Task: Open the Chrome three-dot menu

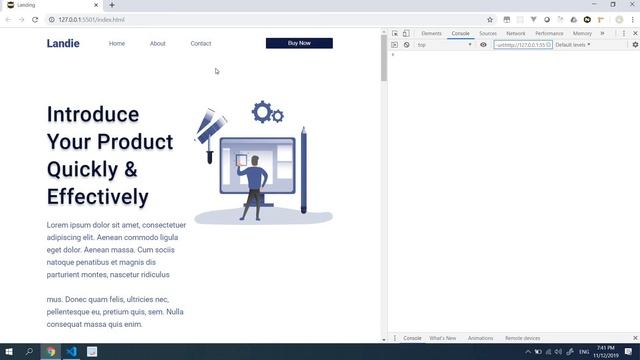Action: tap(633, 20)
